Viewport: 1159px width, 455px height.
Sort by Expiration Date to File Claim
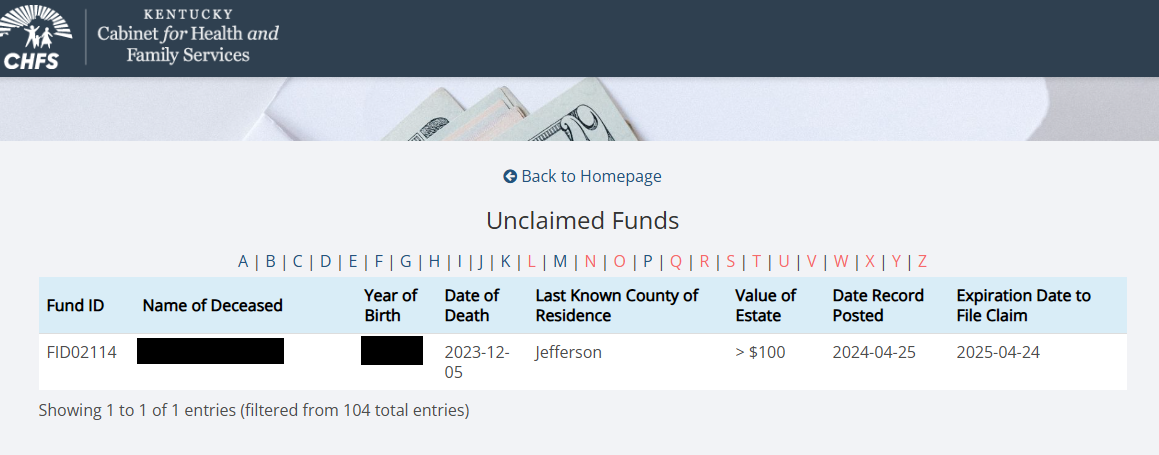coord(1024,306)
